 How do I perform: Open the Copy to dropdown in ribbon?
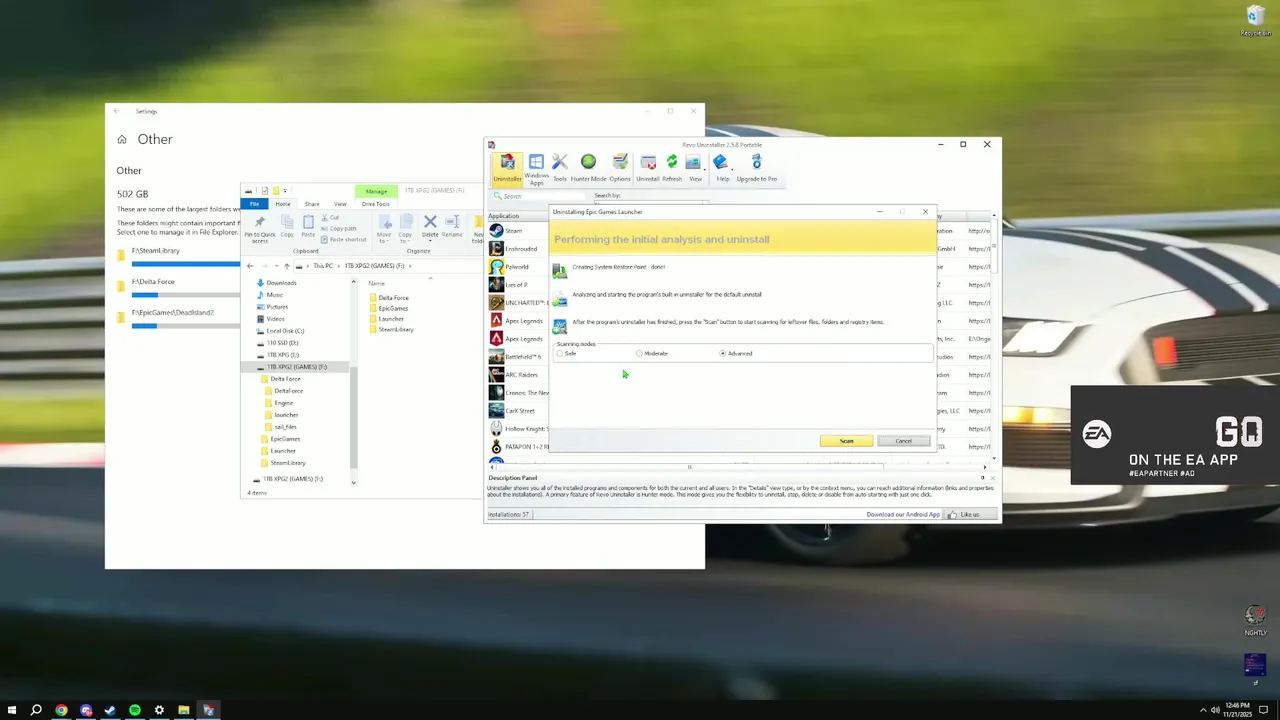tap(405, 229)
